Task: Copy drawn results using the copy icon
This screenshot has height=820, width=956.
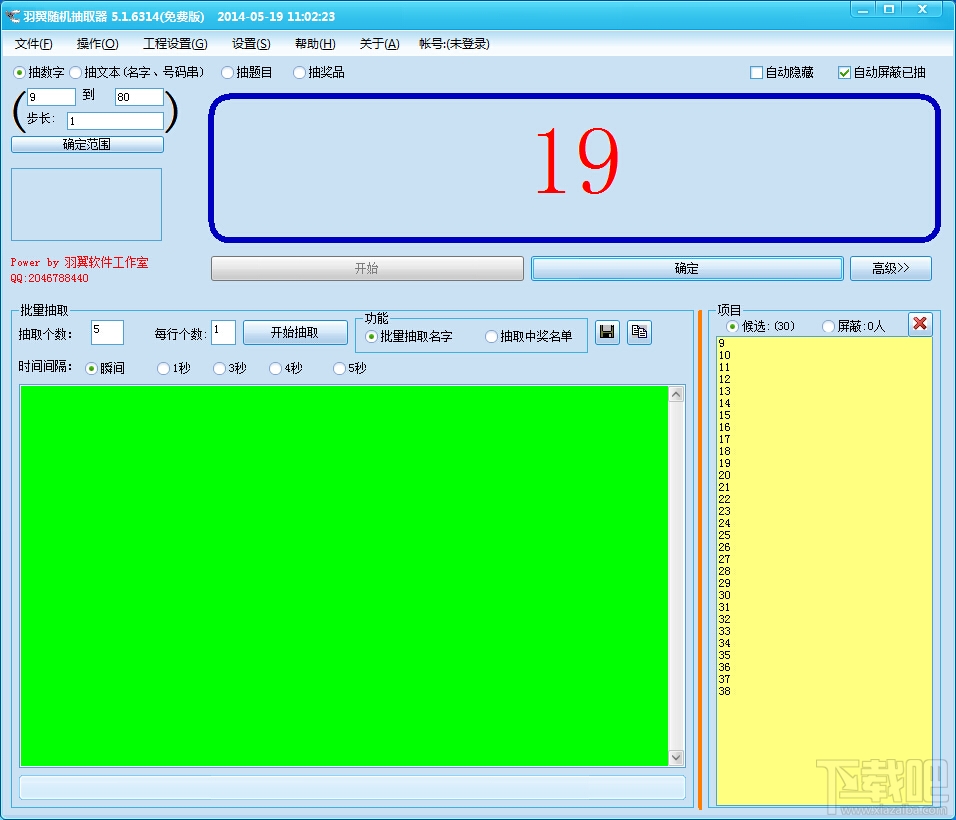Action: (x=639, y=333)
